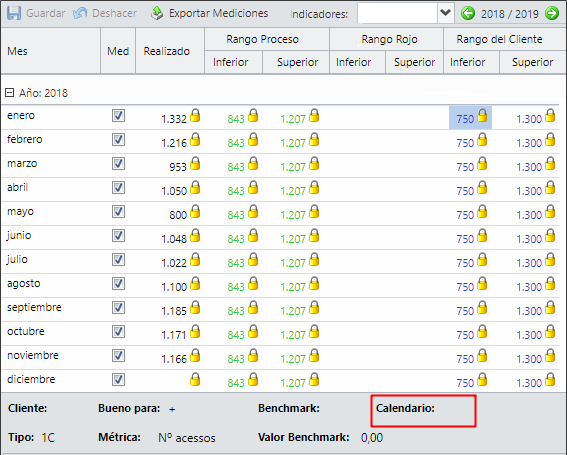Click the Exportar Mediciones export icon
The width and height of the screenshot is (567, 455).
pyautogui.click(x=157, y=13)
